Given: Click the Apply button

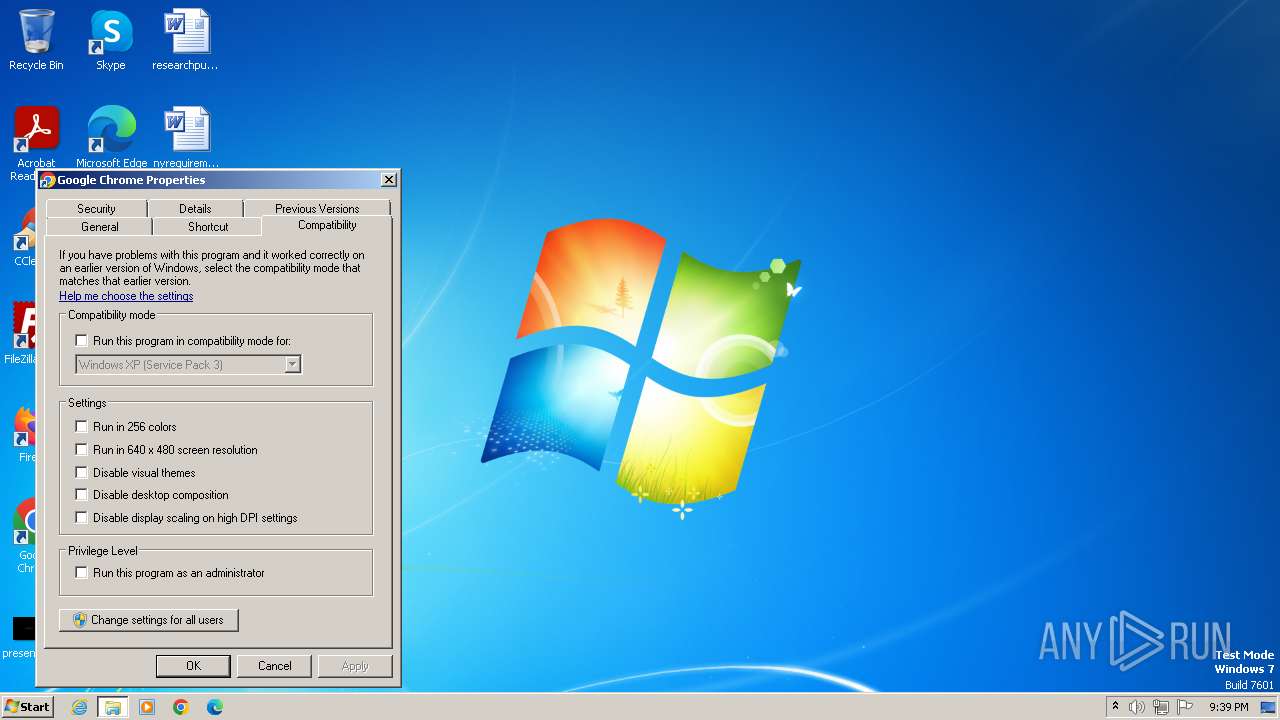Looking at the screenshot, I should click(x=355, y=666).
